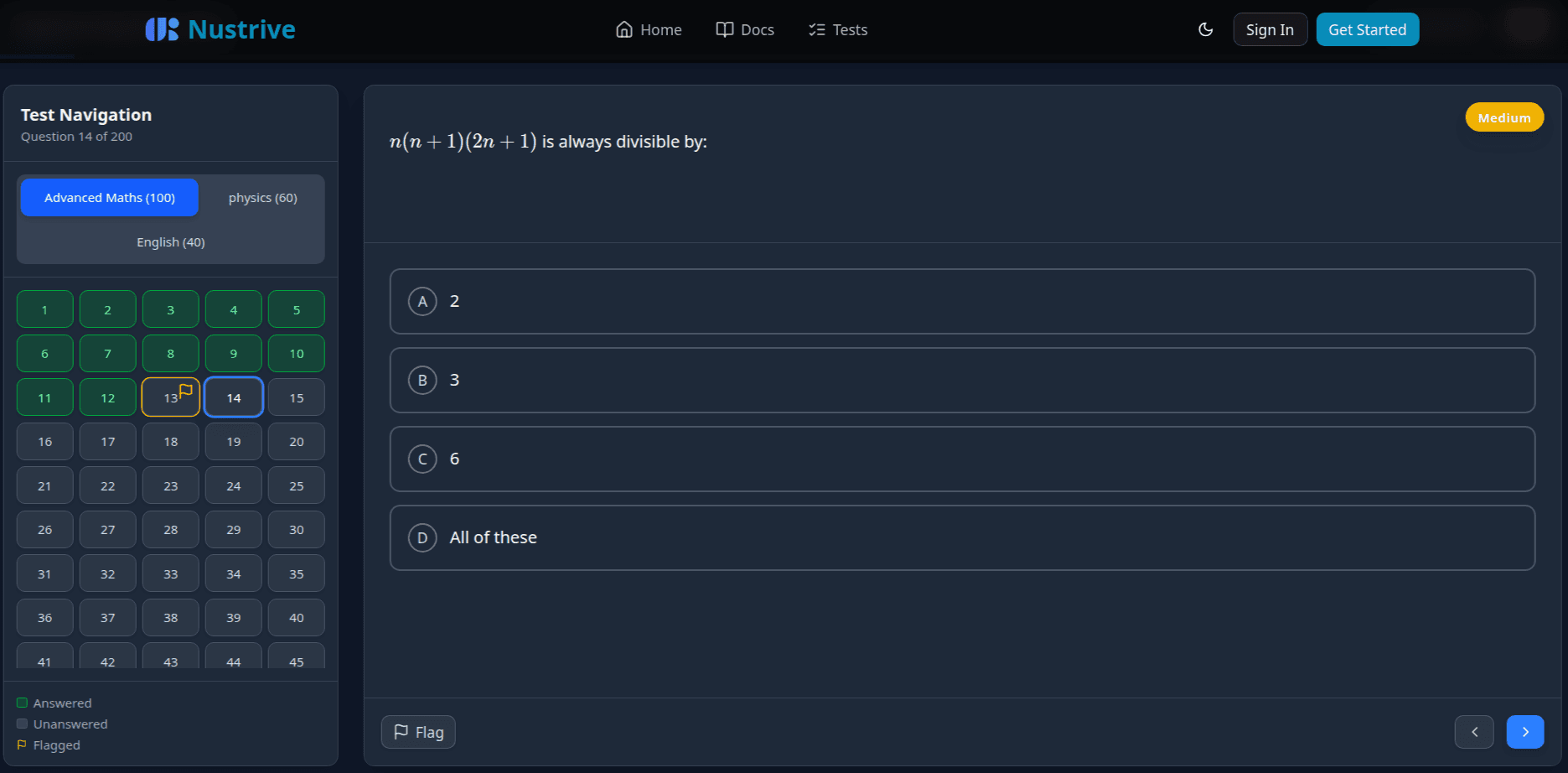The width and height of the screenshot is (1568, 773).
Task: Click the Flagged legend entry
Action: [x=49, y=744]
